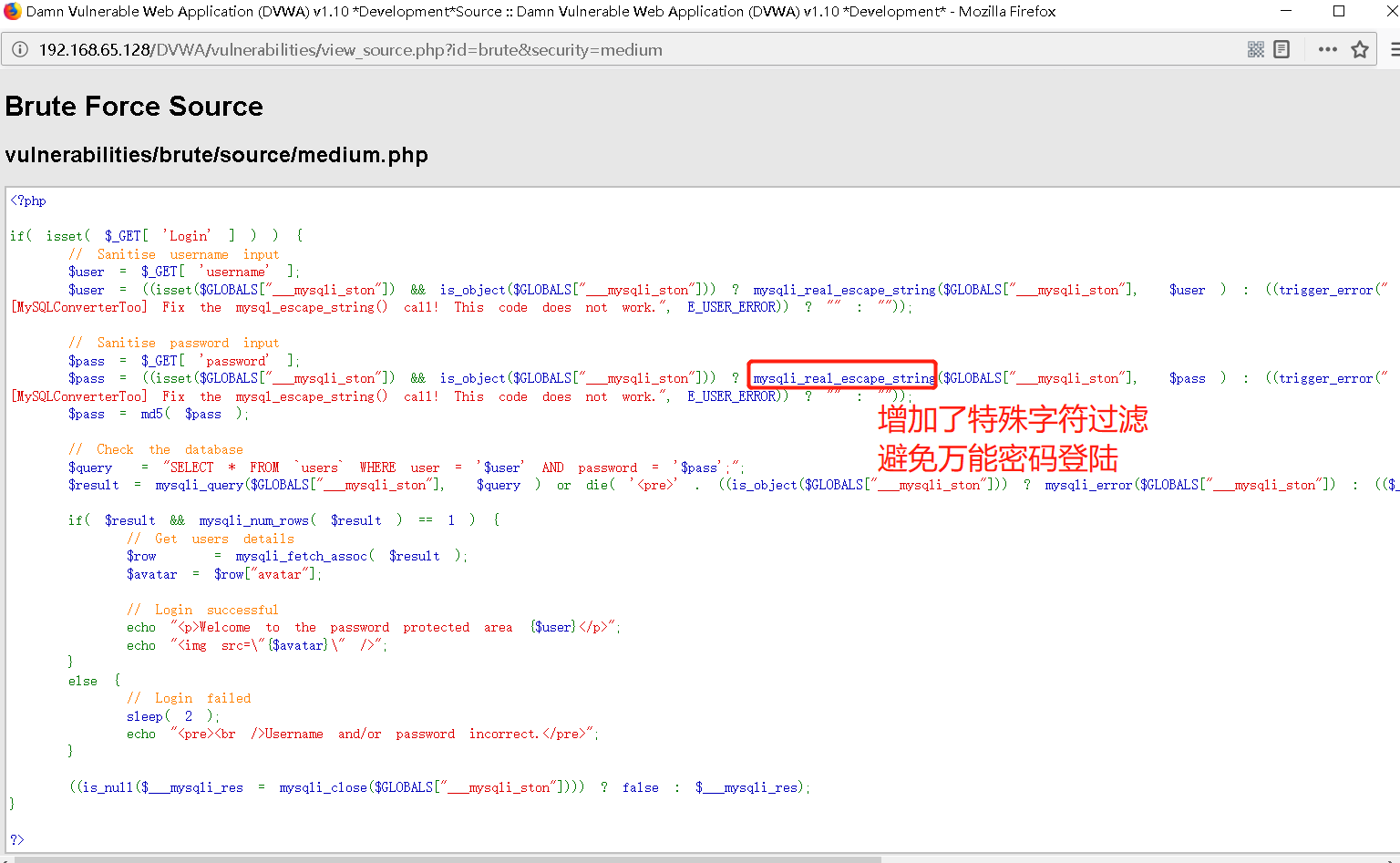Click 'mysqli_fetch_assoc' function text
Viewport: 1400px width, 863px height.
(302, 556)
